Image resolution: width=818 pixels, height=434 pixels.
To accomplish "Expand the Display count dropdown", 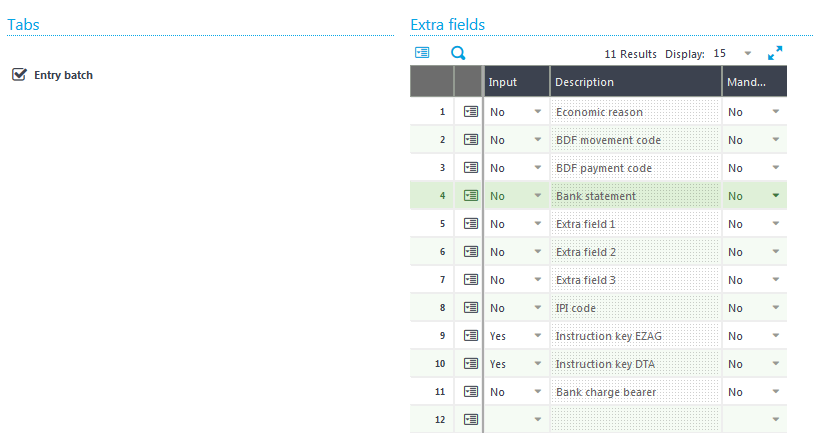I will click(x=748, y=53).
